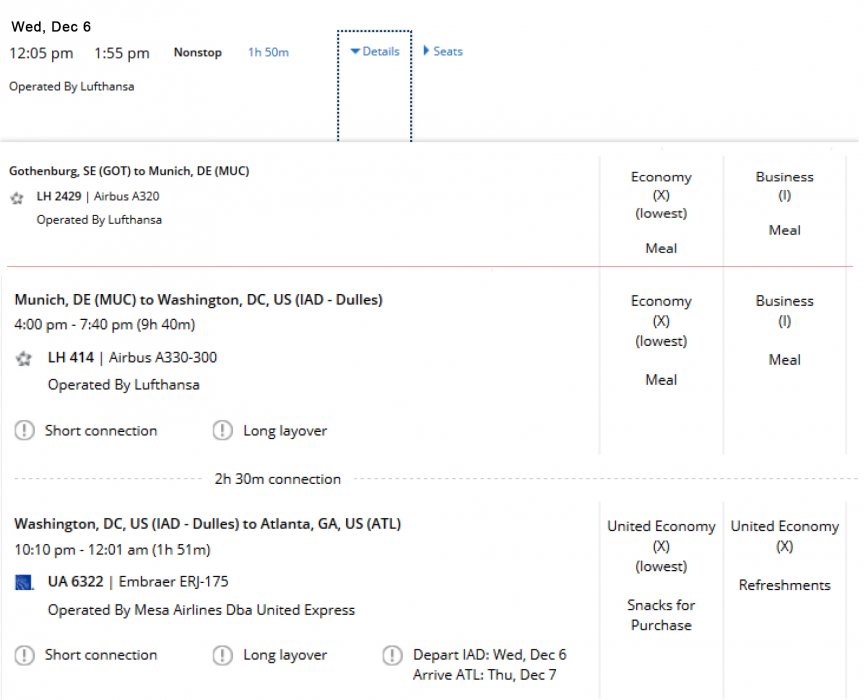863x700 pixels.
Task: Select flight number LH 2429
Action: tap(59, 196)
